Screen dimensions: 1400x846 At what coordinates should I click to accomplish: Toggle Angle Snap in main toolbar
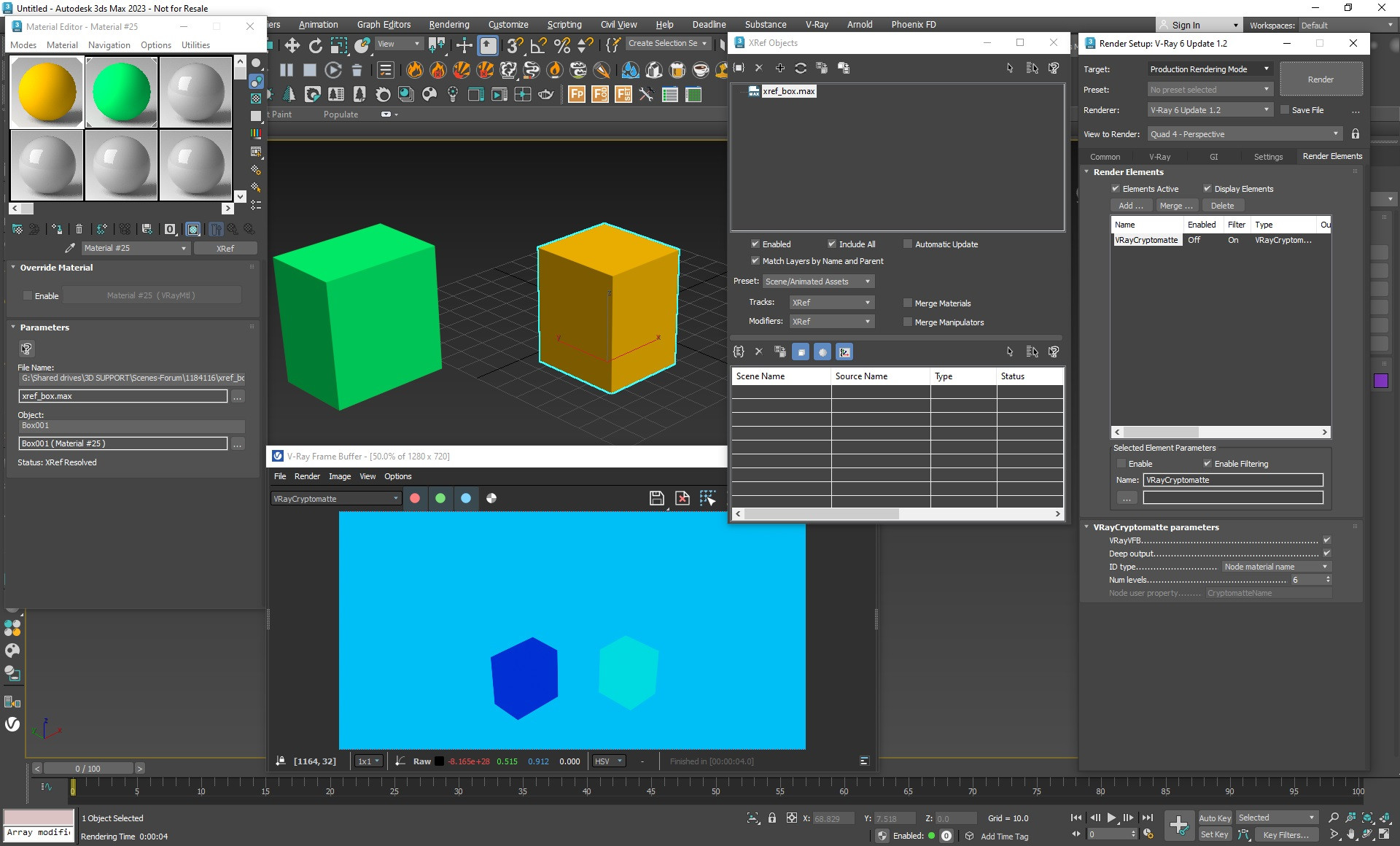pos(538,46)
